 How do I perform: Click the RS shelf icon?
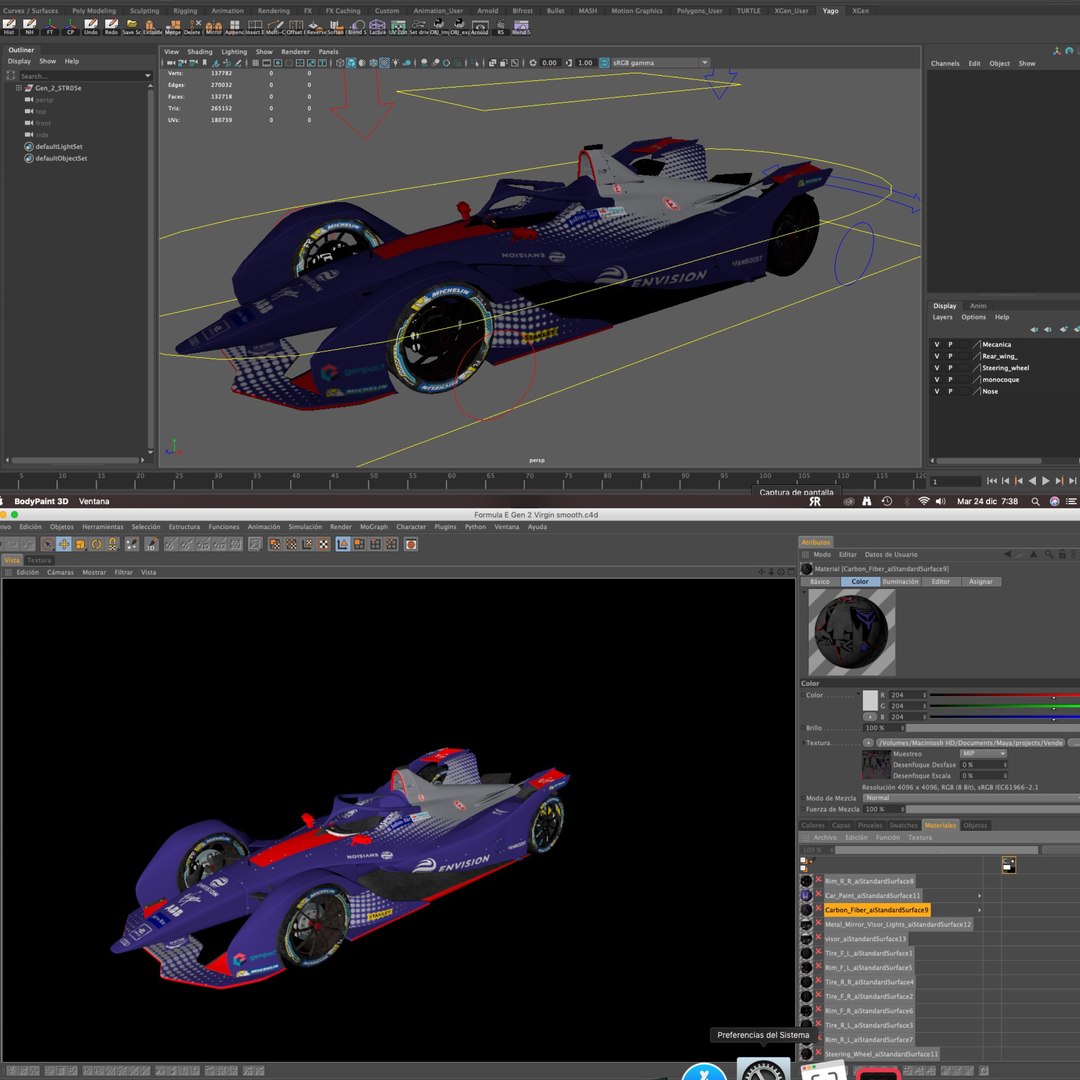click(500, 26)
